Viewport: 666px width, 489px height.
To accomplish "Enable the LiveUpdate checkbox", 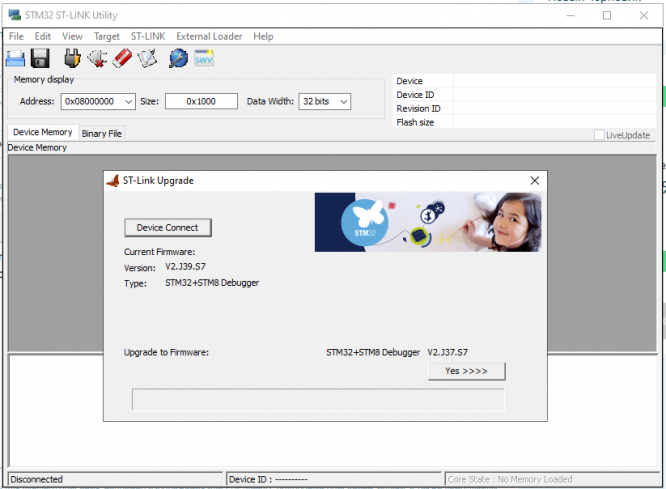I will [x=599, y=135].
